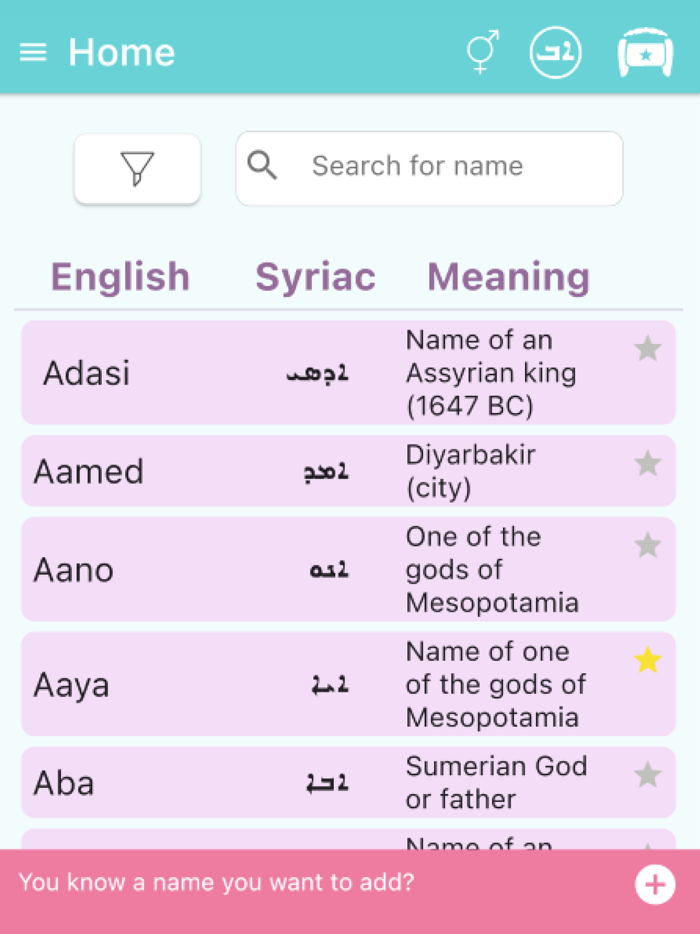Click the magnifier search icon
Viewport: 700px width, 934px height.
coord(262,166)
